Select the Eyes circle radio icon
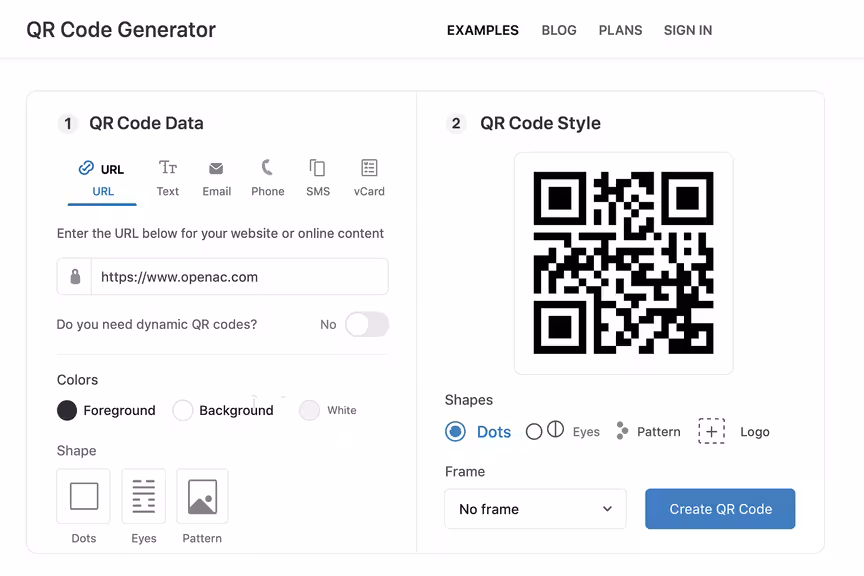Screen dimensions: 864x576 pyautogui.click(x=534, y=432)
